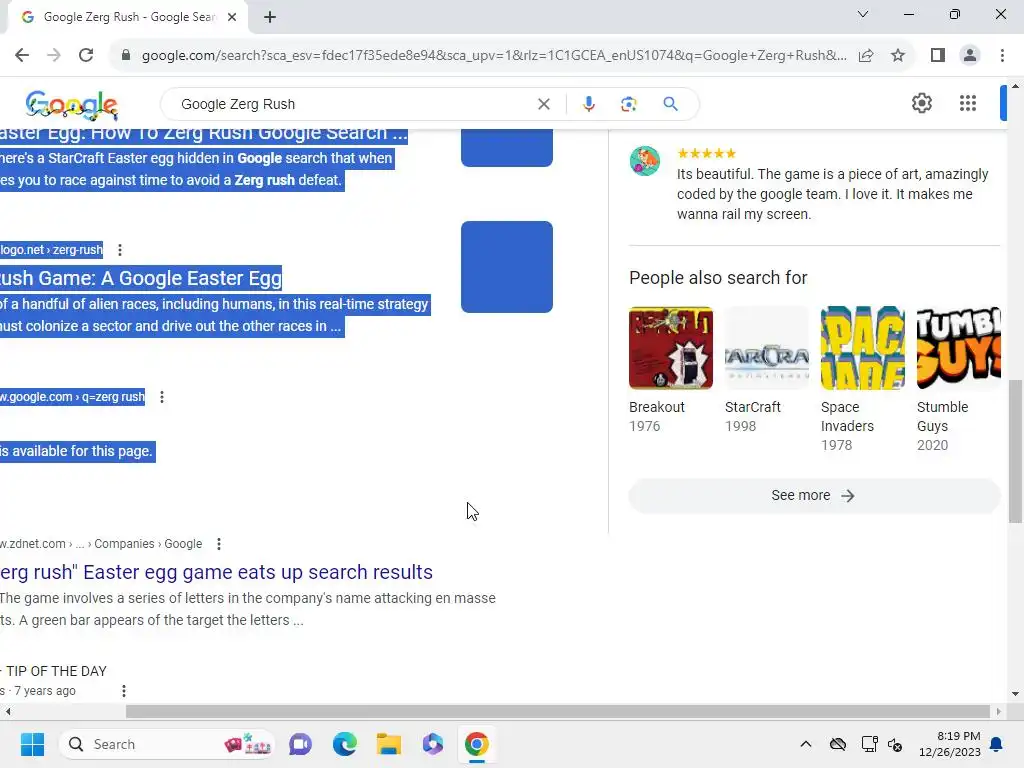The width and height of the screenshot is (1024, 768).
Task: Open options for zdnet.com result
Action: click(219, 544)
